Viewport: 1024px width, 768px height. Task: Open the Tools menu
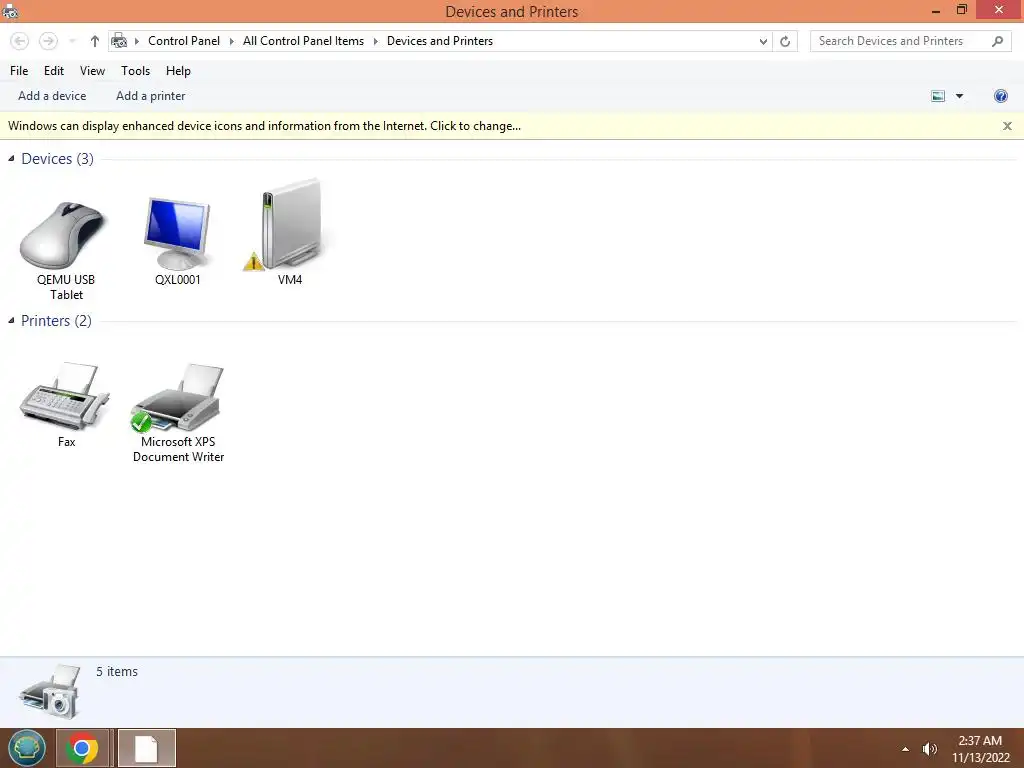pyautogui.click(x=135, y=71)
